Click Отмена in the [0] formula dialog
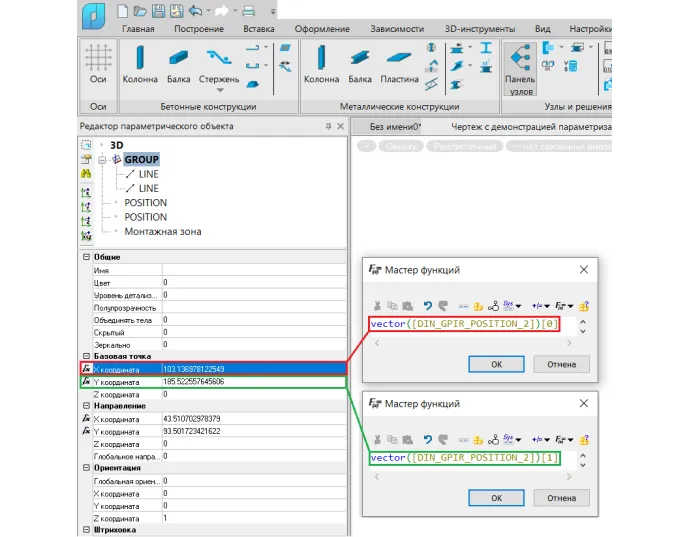The height and width of the screenshot is (537, 688). click(562, 364)
